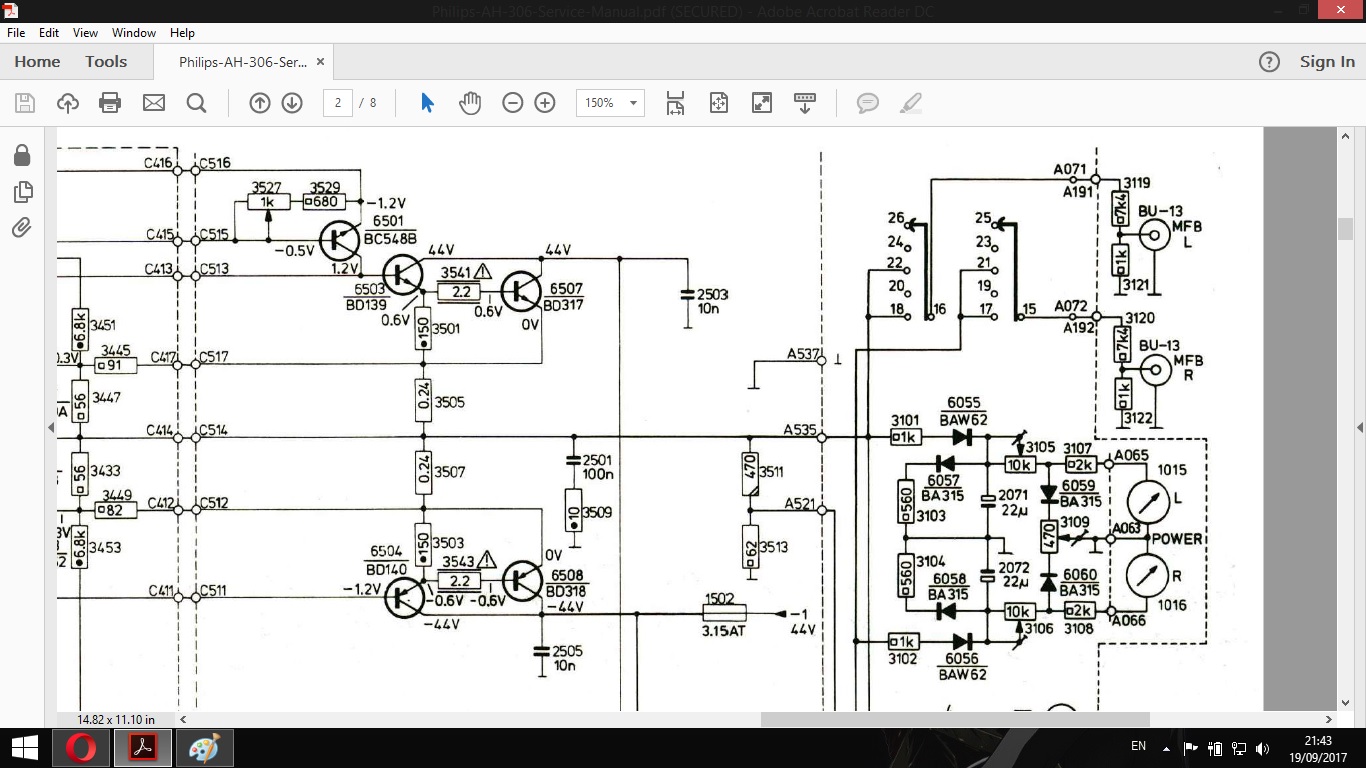Click the Save file icon
Screen dimensions: 1366x768
coord(25,103)
